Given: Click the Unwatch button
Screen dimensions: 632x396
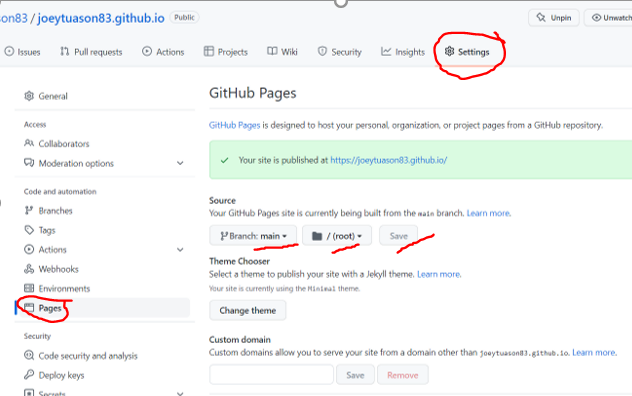Looking at the screenshot, I should pos(608,18).
